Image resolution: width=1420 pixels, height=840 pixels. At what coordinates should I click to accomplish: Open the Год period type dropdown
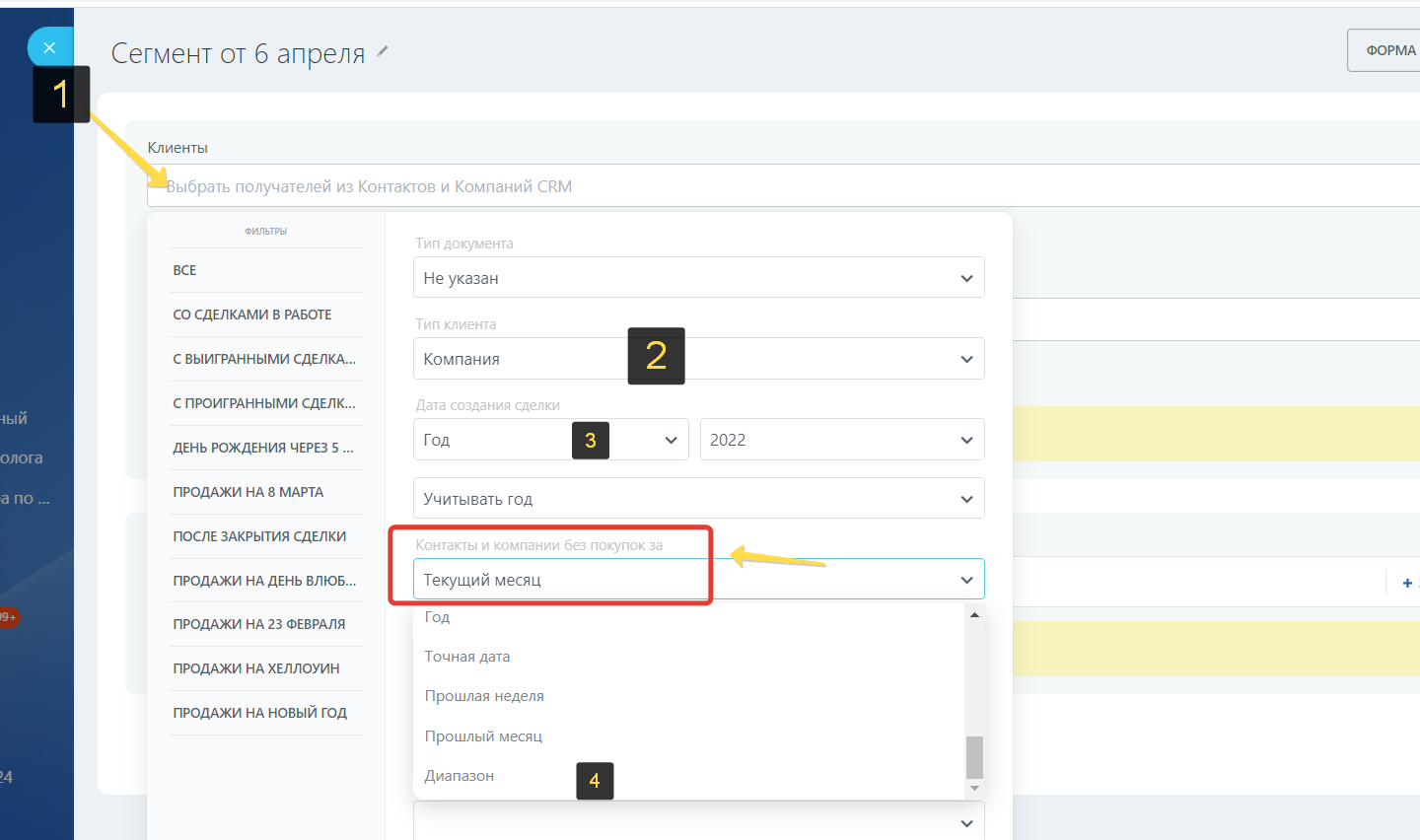550,440
